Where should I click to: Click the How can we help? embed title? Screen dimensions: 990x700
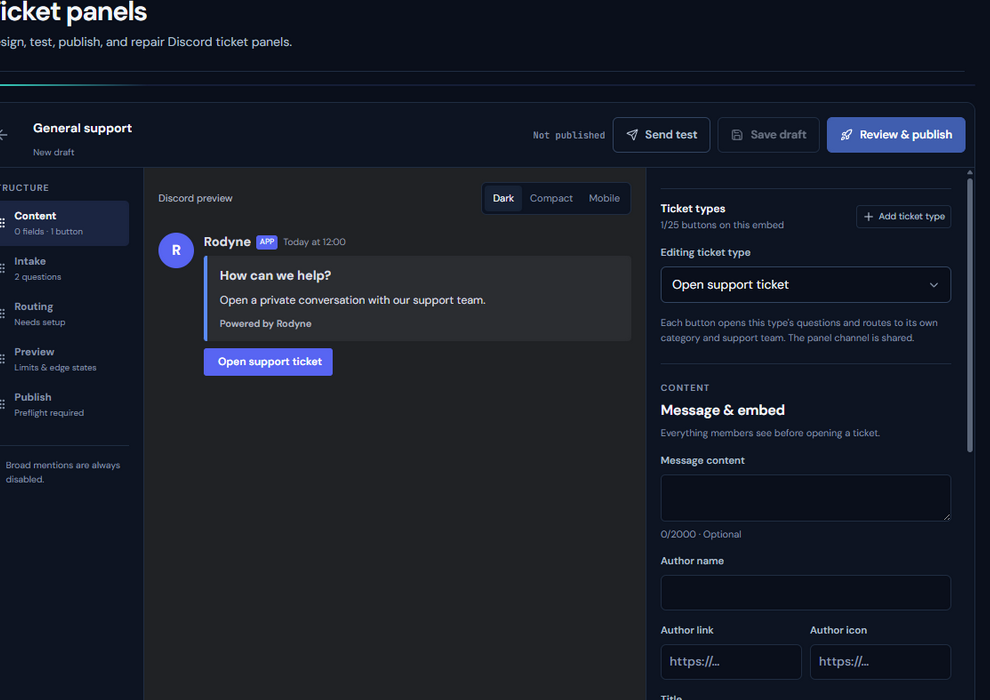click(275, 276)
